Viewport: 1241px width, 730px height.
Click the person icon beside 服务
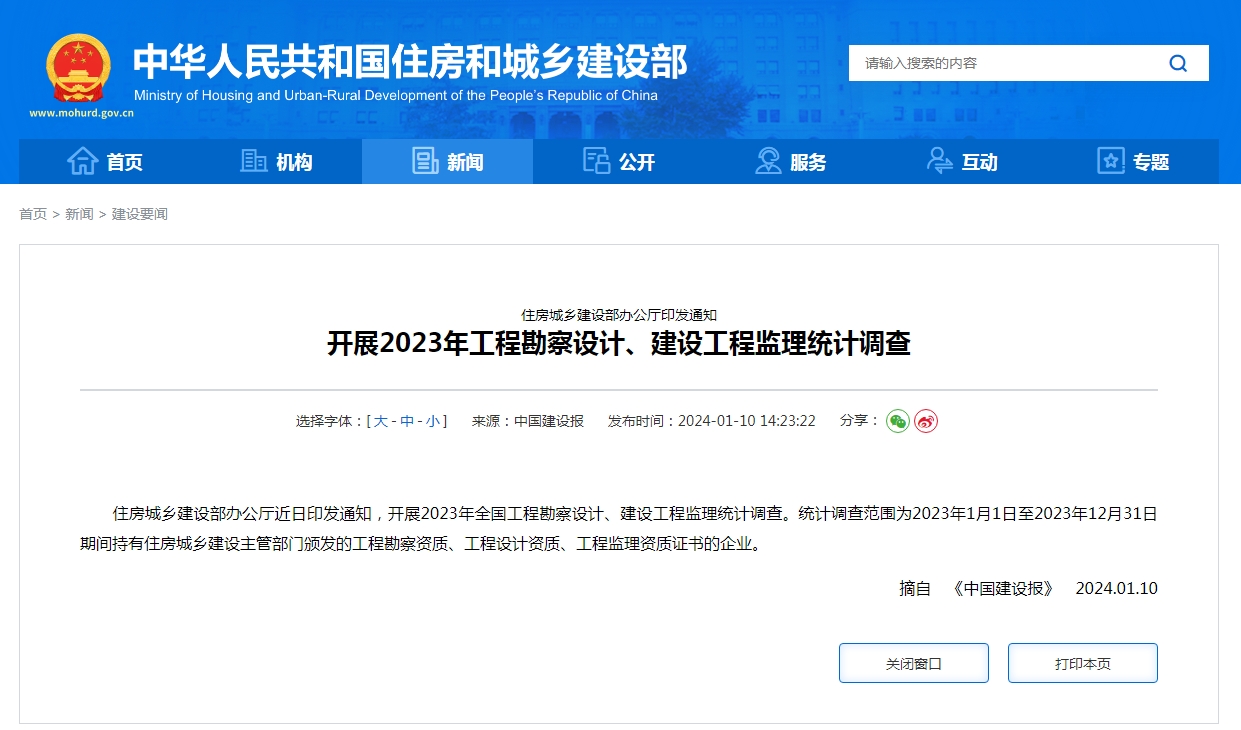point(767,161)
